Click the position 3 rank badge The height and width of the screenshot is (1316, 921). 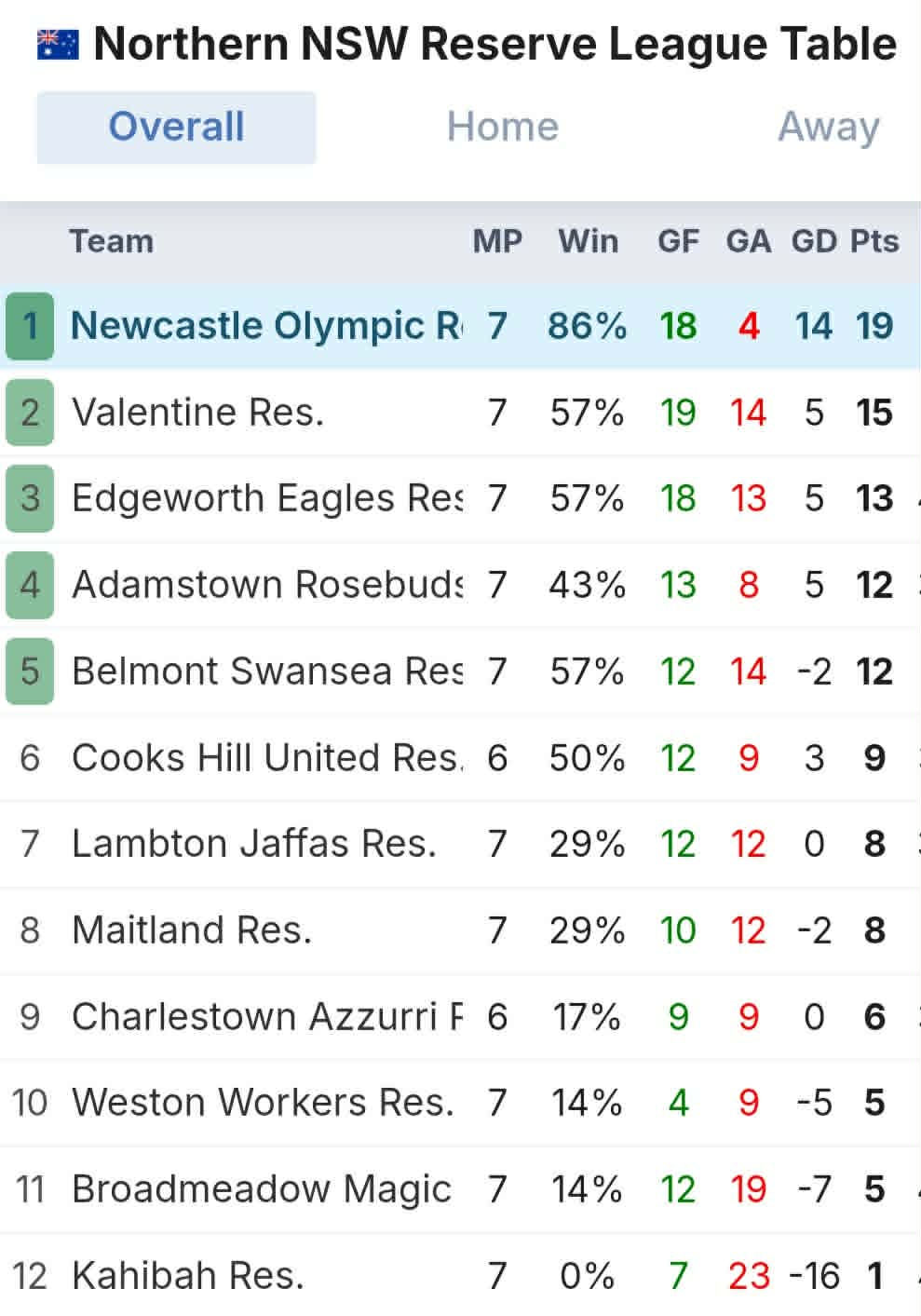tap(30, 498)
